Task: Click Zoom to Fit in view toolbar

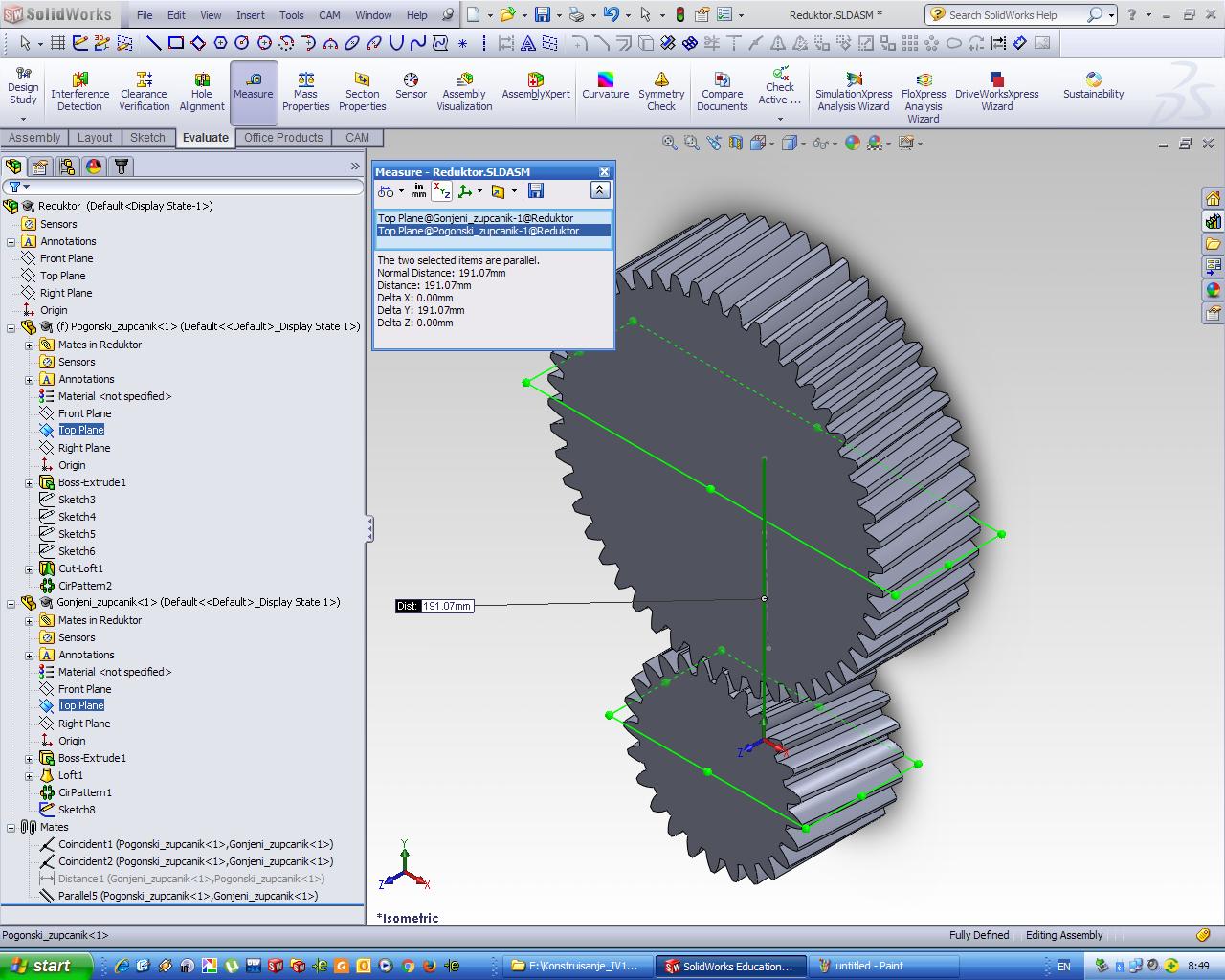Action: click(670, 143)
